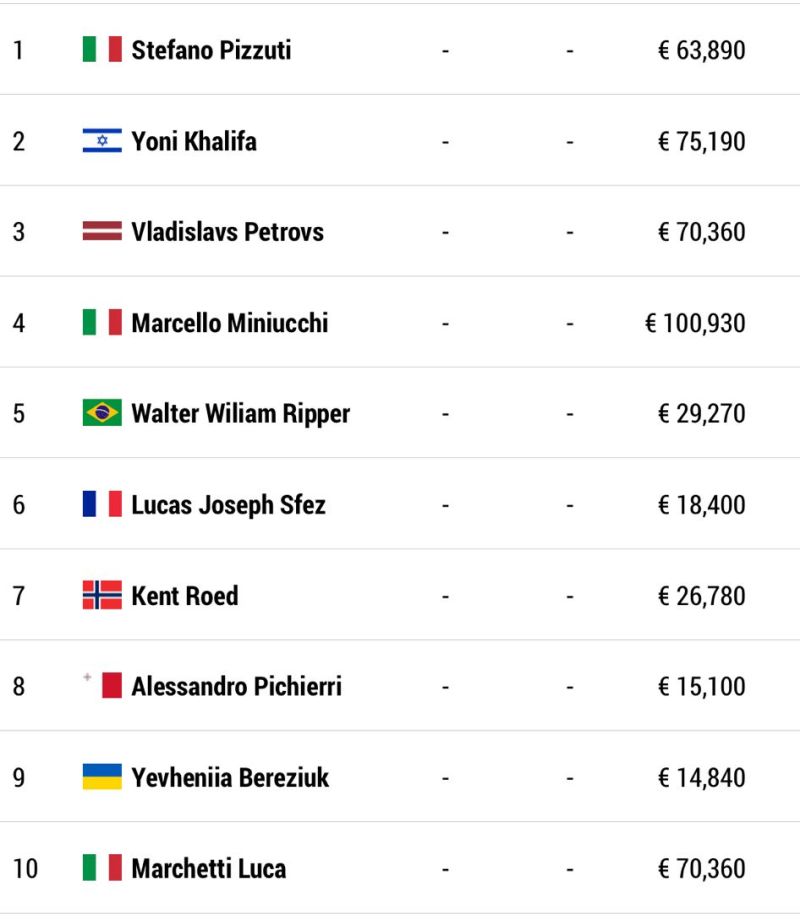Click the € 75,190 prize amount
800x923 pixels.
click(702, 141)
